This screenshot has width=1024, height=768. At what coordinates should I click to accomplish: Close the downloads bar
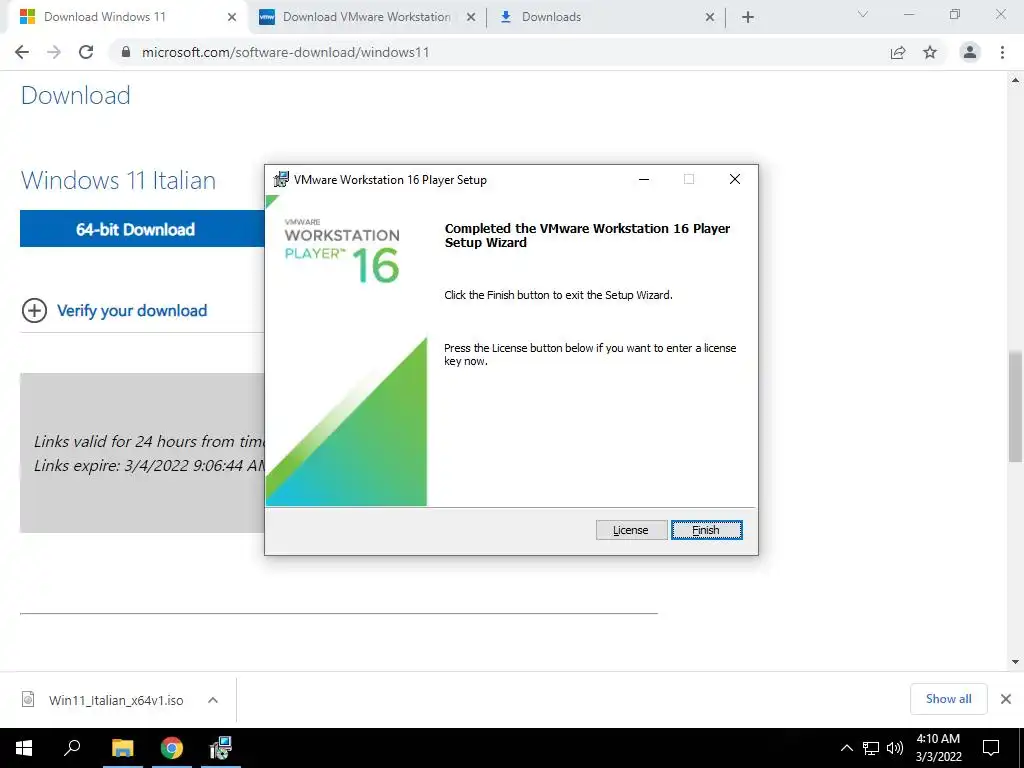[x=1006, y=699]
